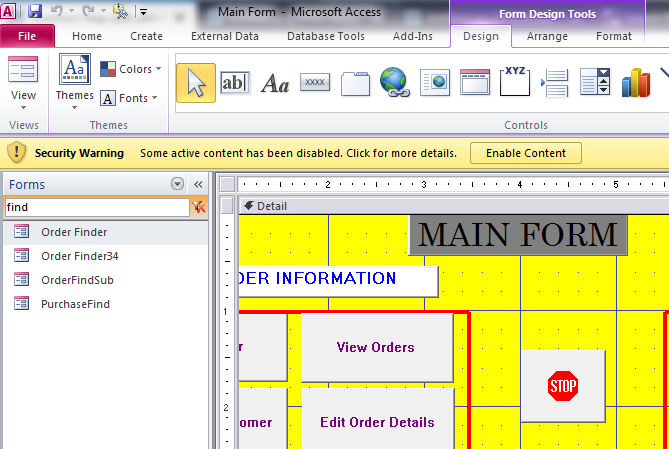
Task: Click the search box containing 'find'
Action: click(x=97, y=207)
